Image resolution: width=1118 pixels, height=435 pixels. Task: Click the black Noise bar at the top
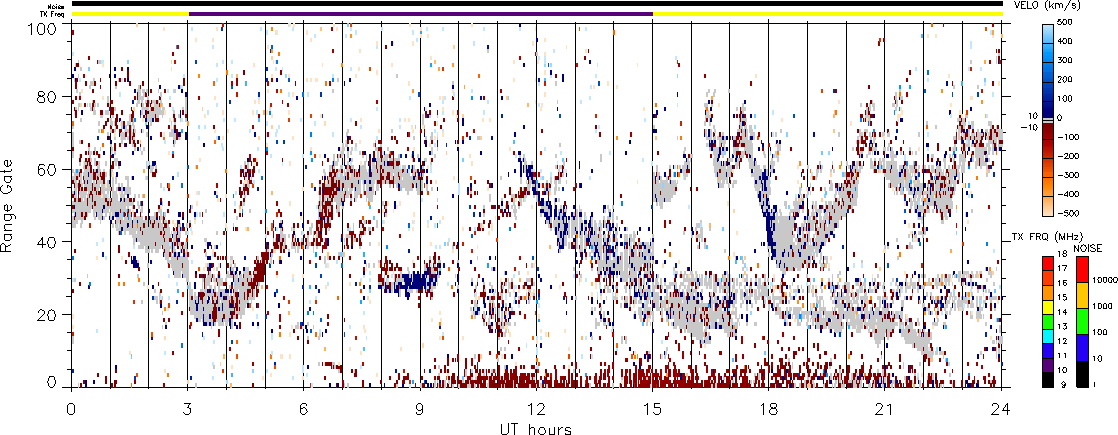point(537,4)
